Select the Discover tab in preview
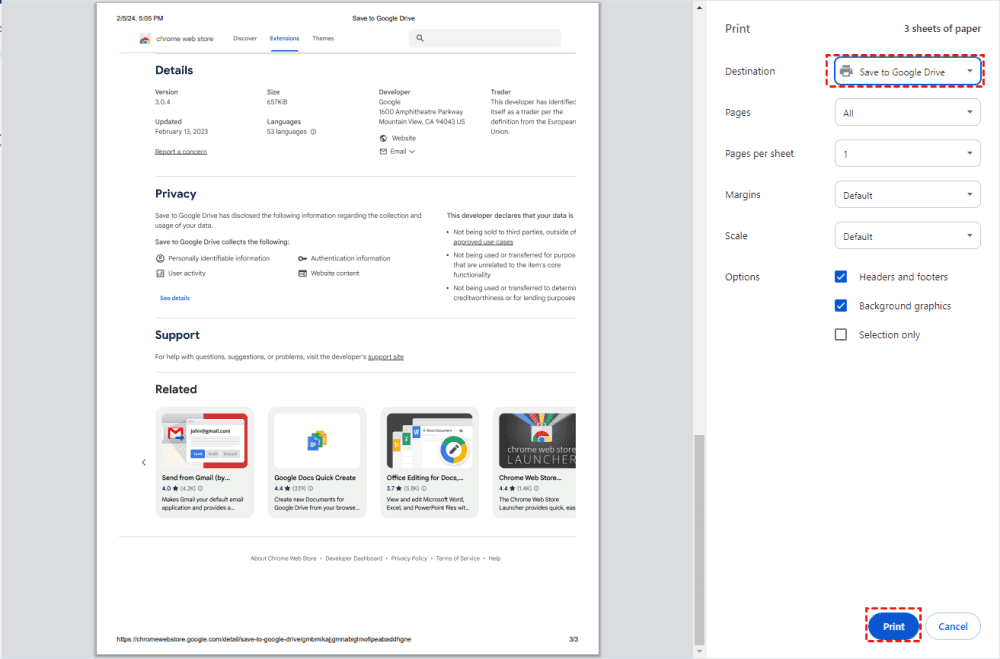The image size is (1000, 659). pyautogui.click(x=245, y=38)
